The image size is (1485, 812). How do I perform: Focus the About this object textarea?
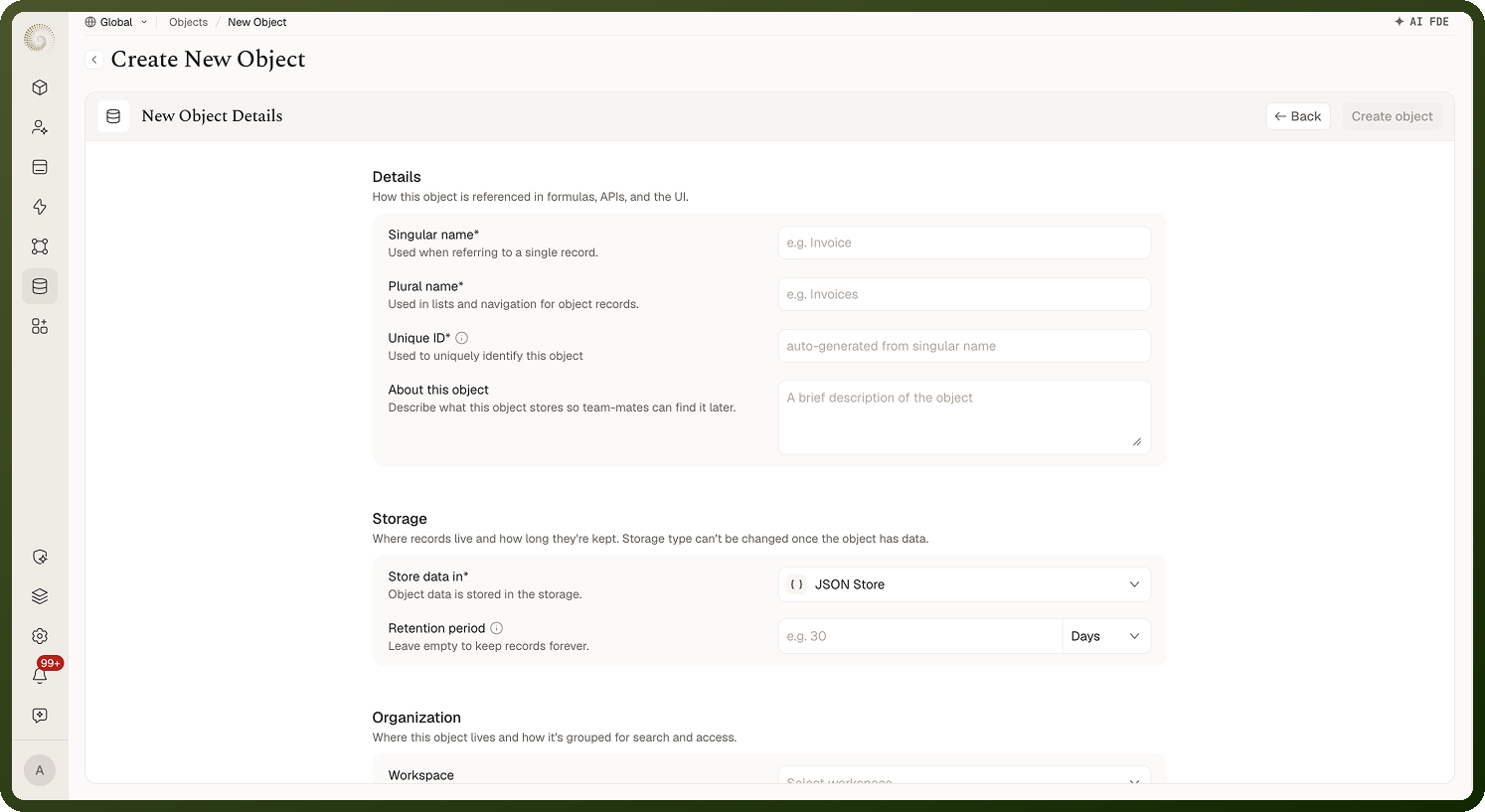pos(964,417)
